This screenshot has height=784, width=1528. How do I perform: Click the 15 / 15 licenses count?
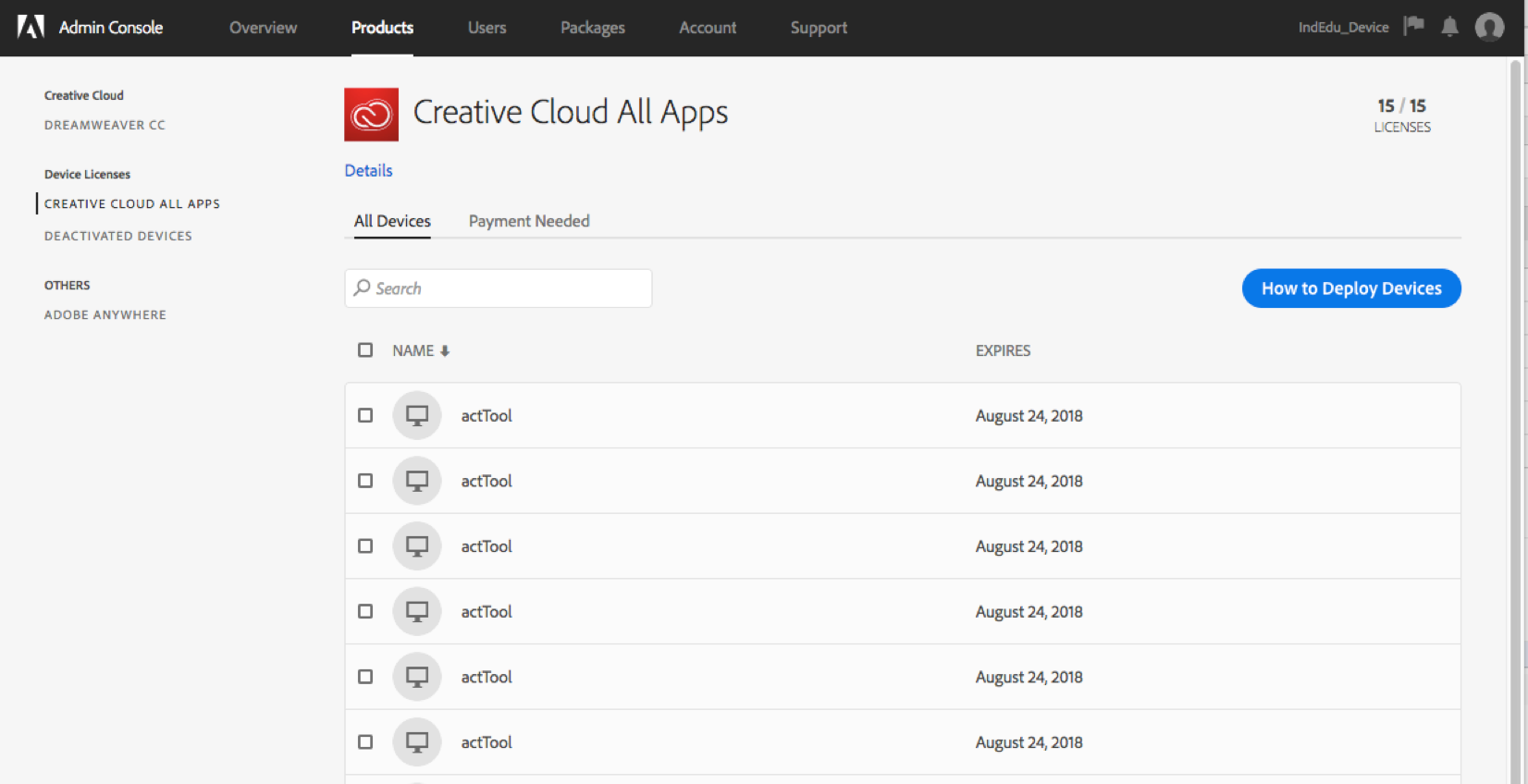point(1401,106)
